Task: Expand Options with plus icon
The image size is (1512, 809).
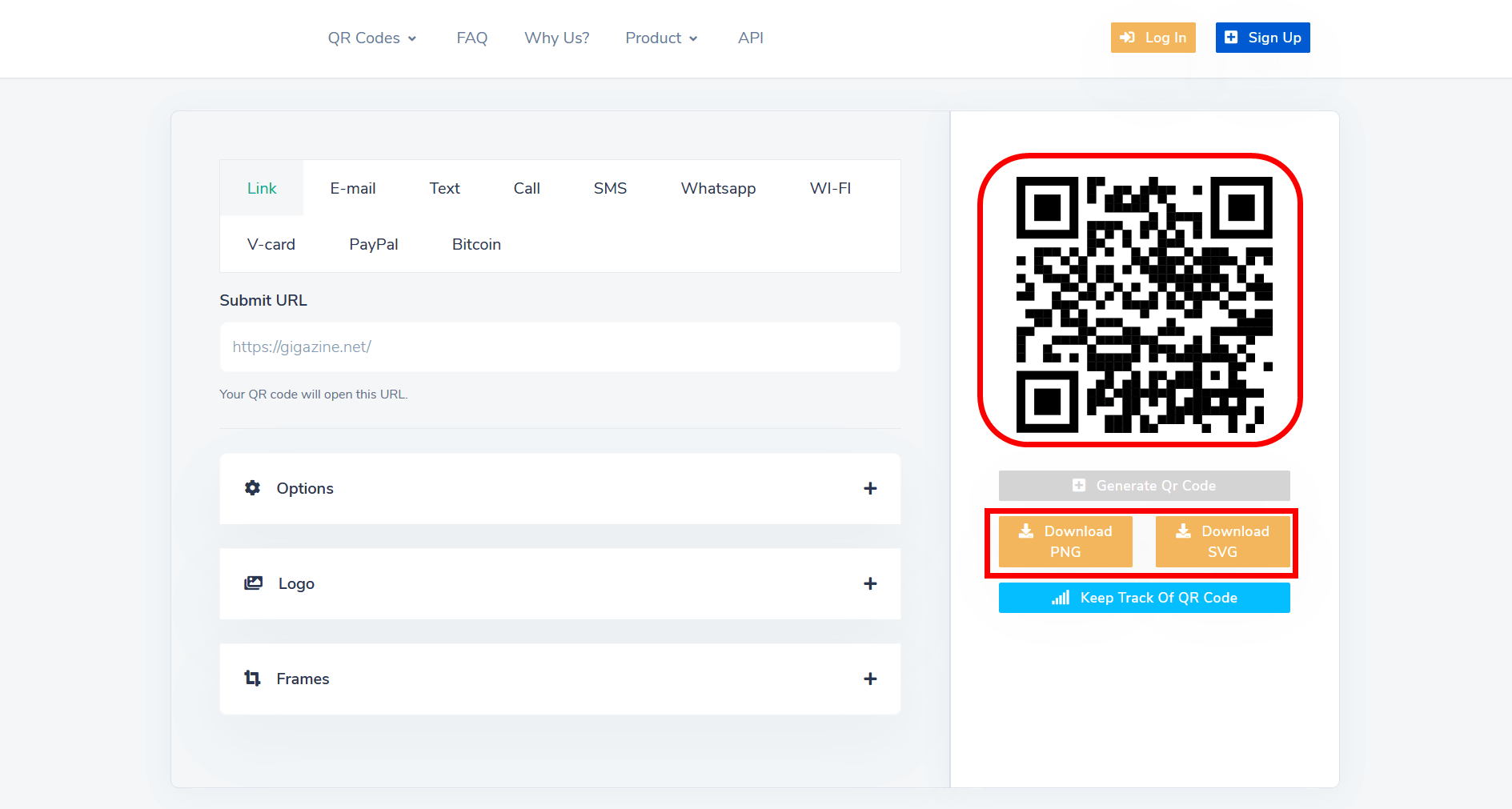Action: pos(870,488)
